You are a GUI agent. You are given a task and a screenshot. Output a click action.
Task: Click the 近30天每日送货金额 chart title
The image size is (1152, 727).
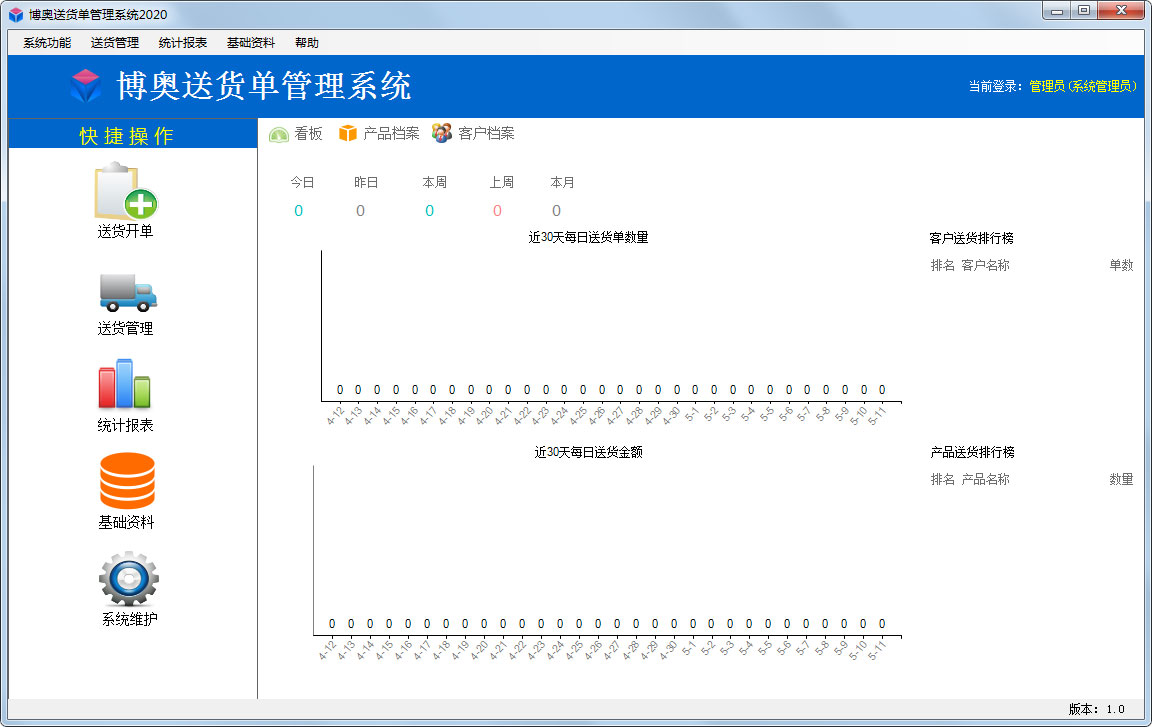tap(588, 452)
